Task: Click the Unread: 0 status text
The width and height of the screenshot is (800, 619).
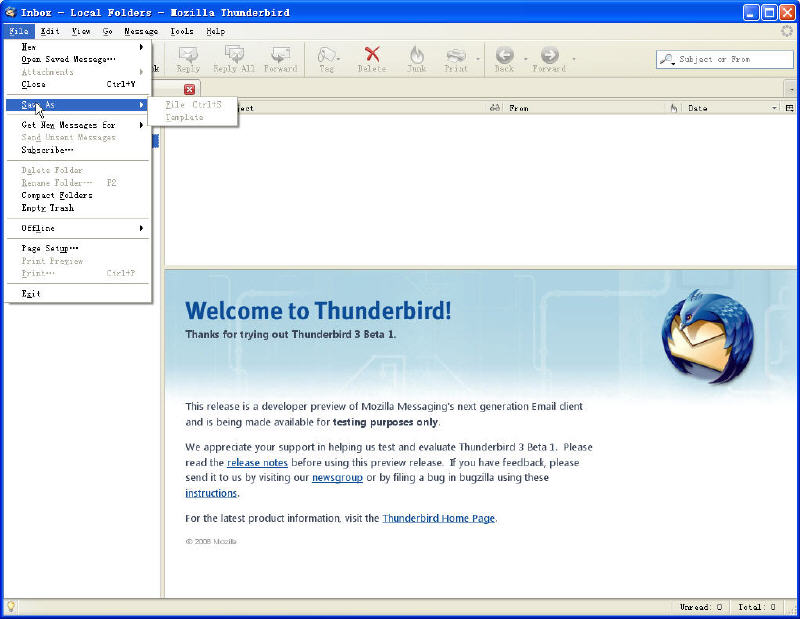Action: (701, 607)
